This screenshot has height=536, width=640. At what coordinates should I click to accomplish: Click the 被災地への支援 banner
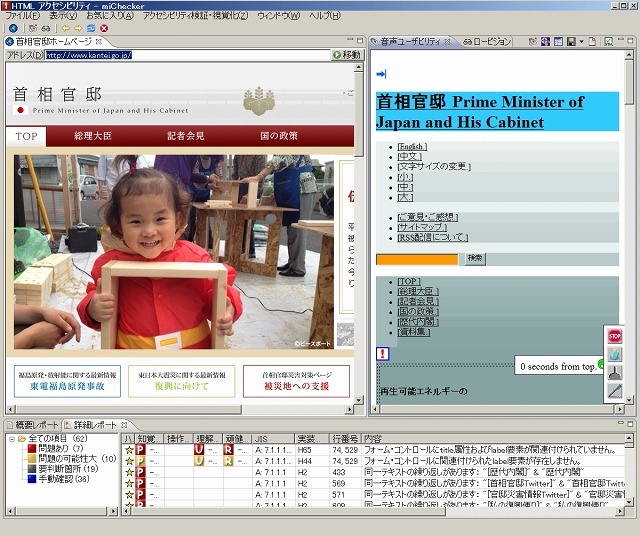pyautogui.click(x=296, y=381)
